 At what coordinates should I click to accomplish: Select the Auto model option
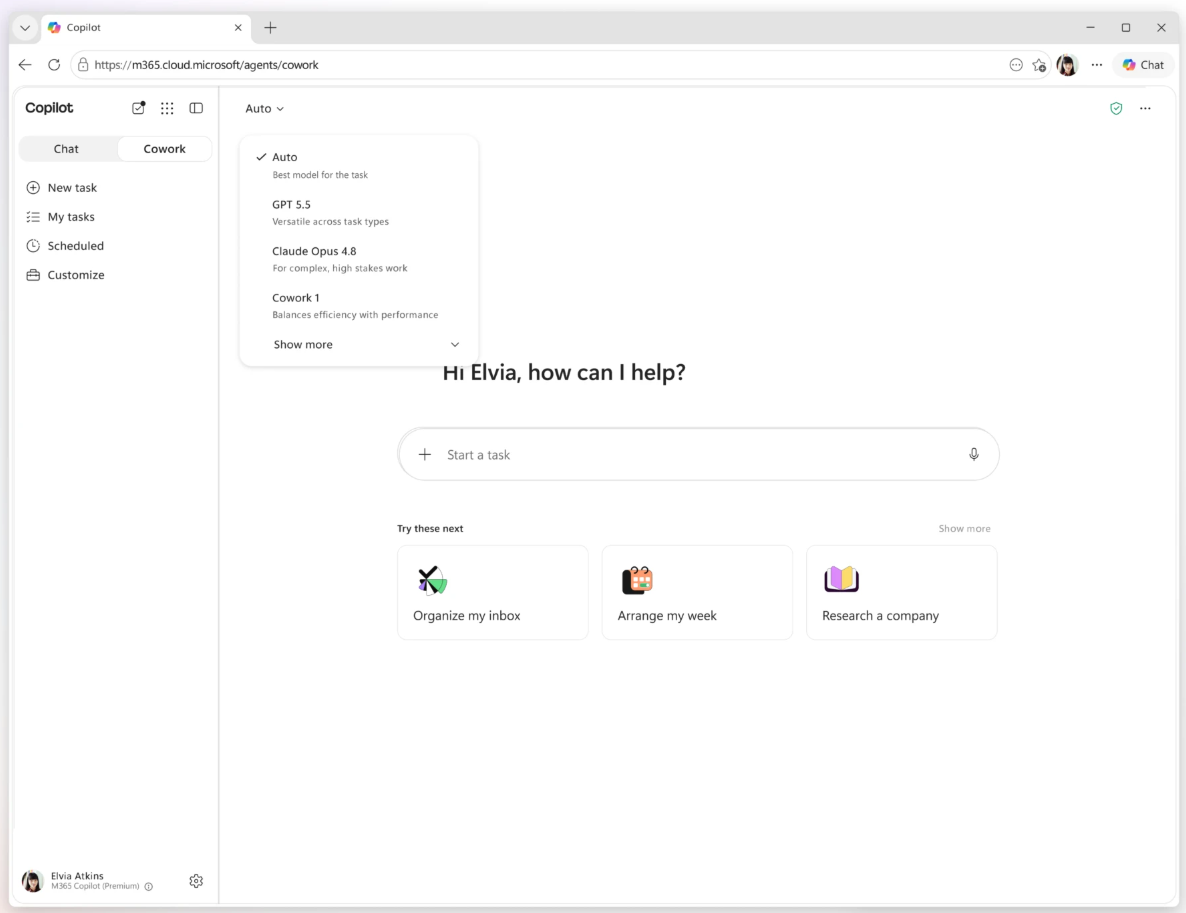[359, 165]
